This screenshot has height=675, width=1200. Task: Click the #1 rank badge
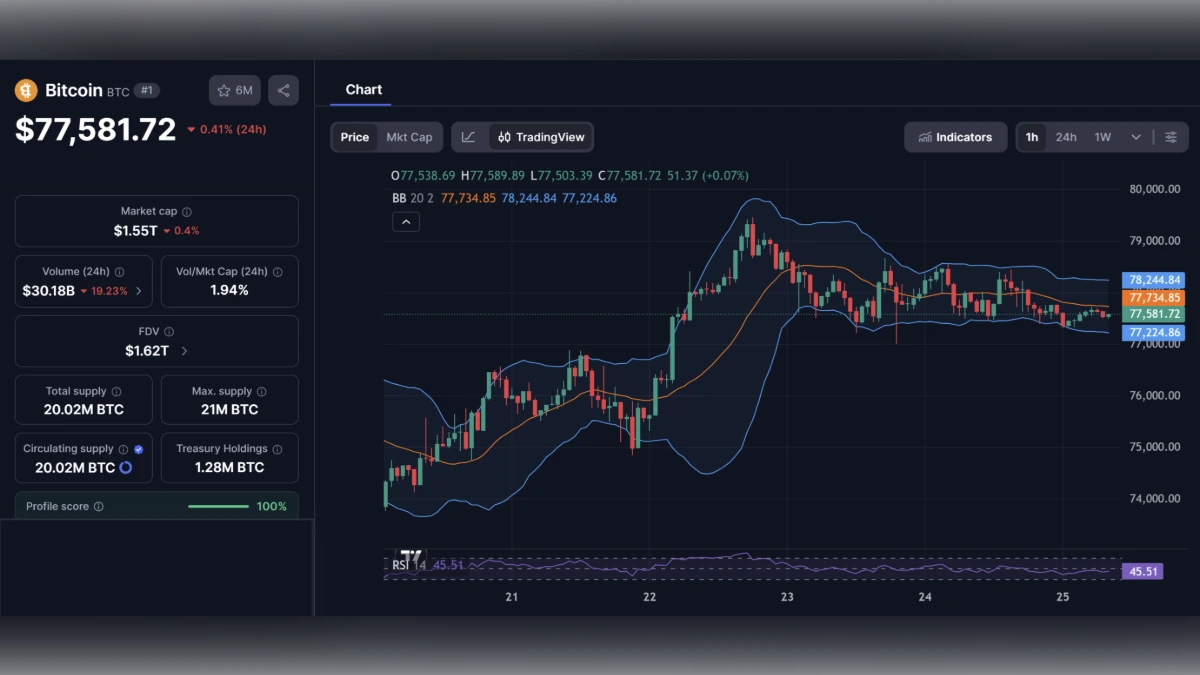(x=146, y=90)
